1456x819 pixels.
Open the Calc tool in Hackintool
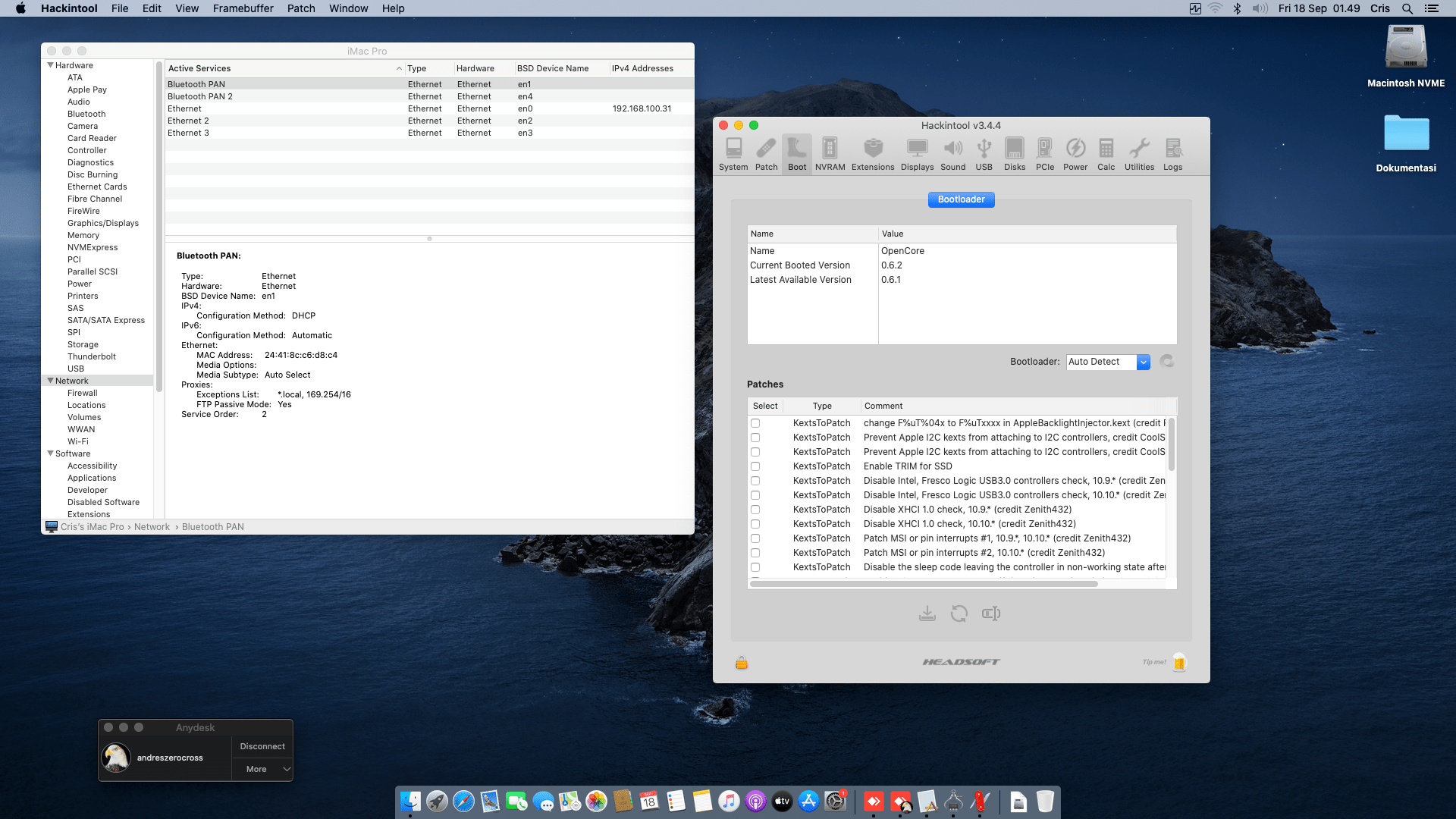[1106, 155]
